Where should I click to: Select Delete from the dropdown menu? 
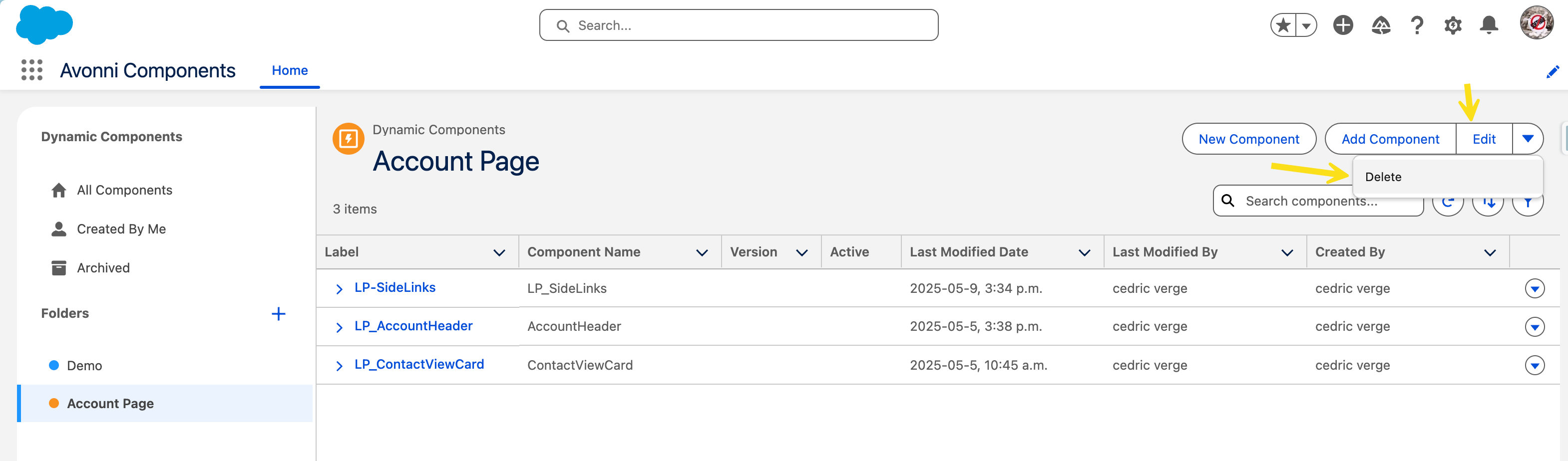[1383, 177]
